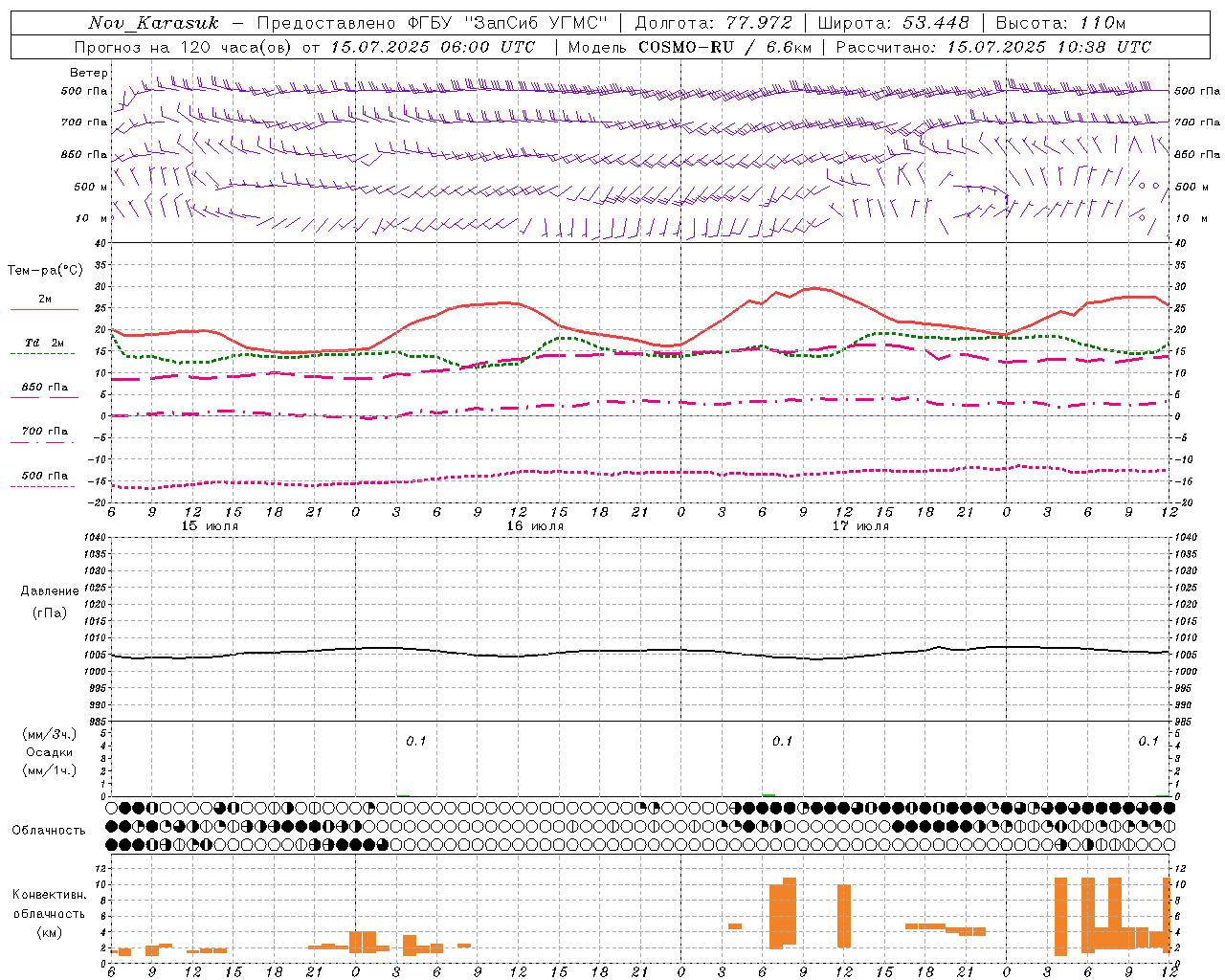Click tallest orange convective bar near 17 июля 12h
1225x980 pixels.
844,916
